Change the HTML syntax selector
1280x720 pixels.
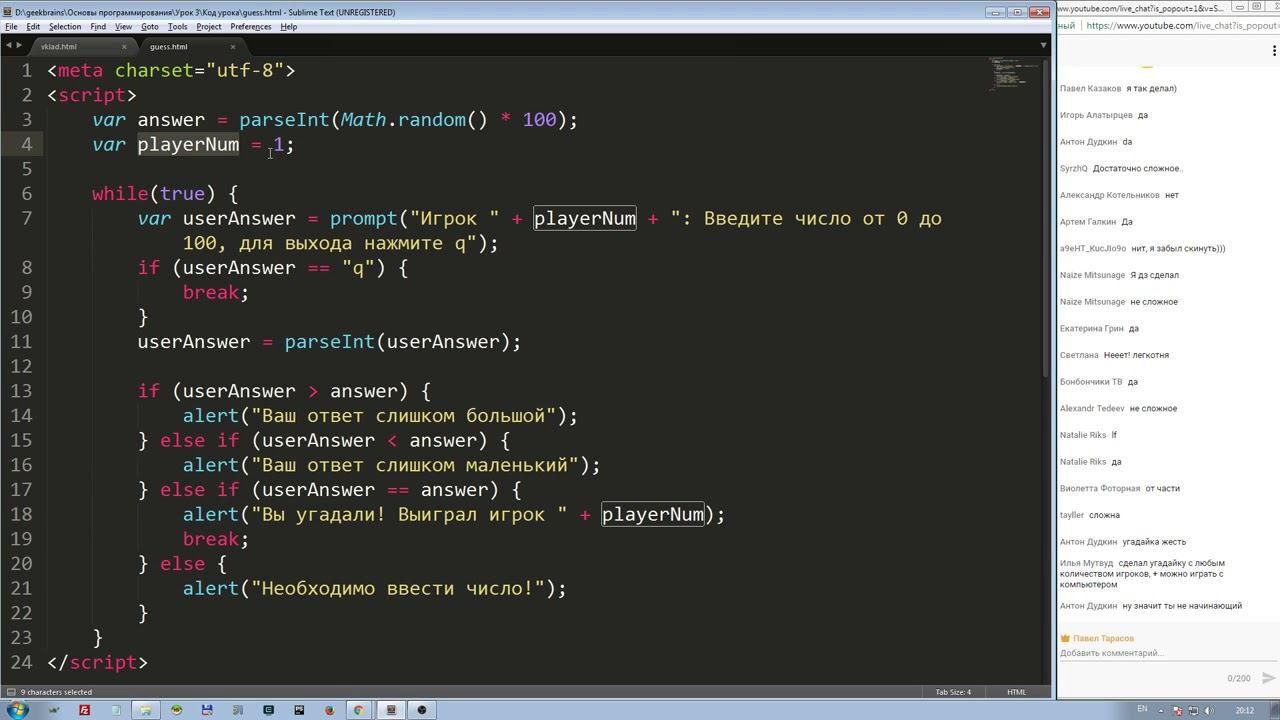point(1016,692)
